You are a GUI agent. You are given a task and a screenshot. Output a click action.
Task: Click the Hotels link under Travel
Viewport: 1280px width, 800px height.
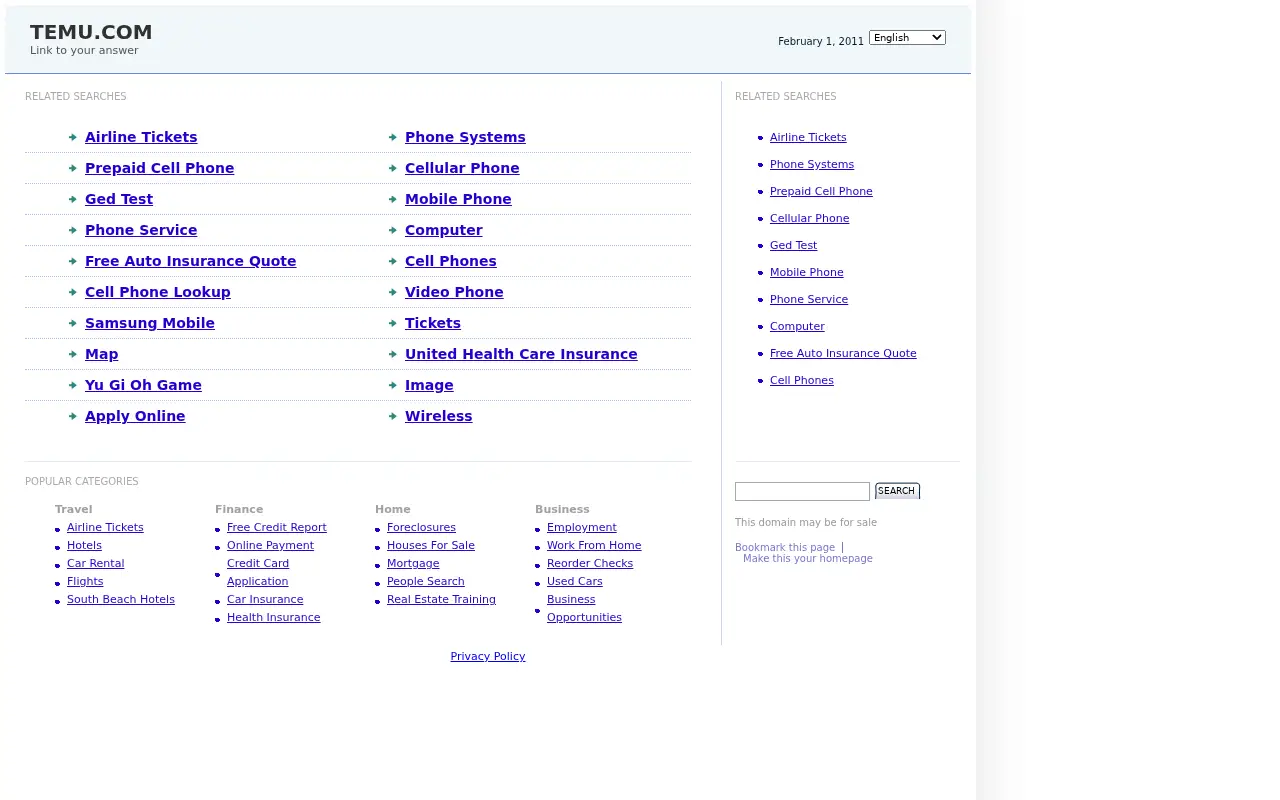[84, 545]
